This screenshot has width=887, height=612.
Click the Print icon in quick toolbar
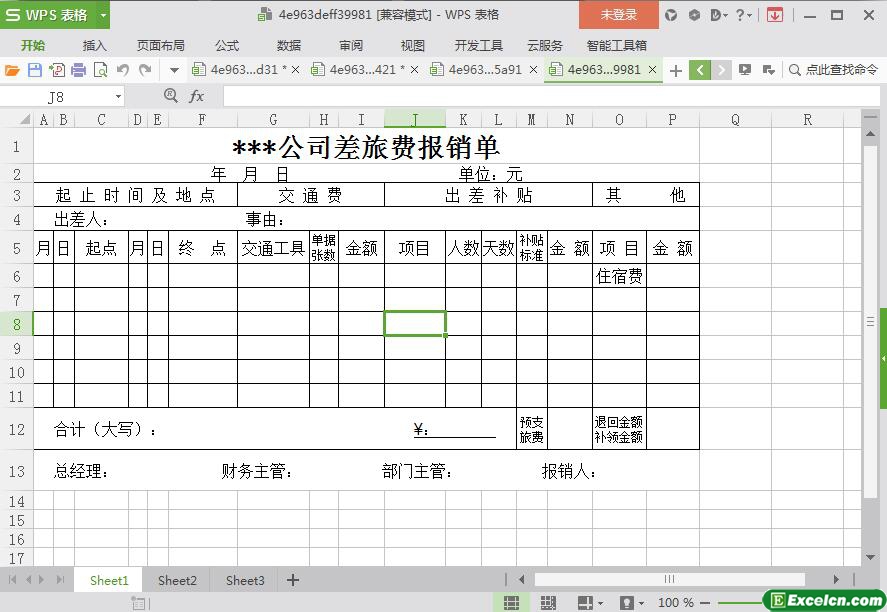coord(79,70)
